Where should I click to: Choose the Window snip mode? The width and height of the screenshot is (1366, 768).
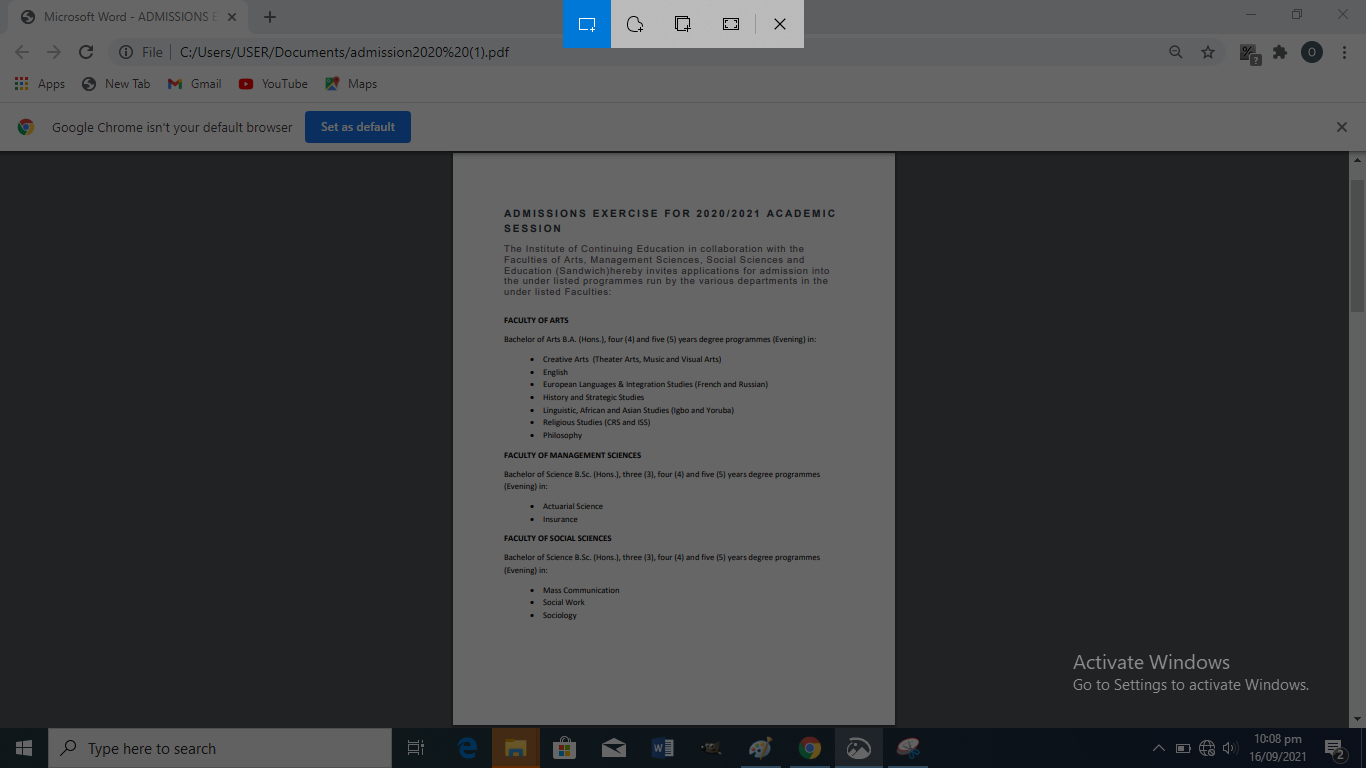tap(682, 24)
